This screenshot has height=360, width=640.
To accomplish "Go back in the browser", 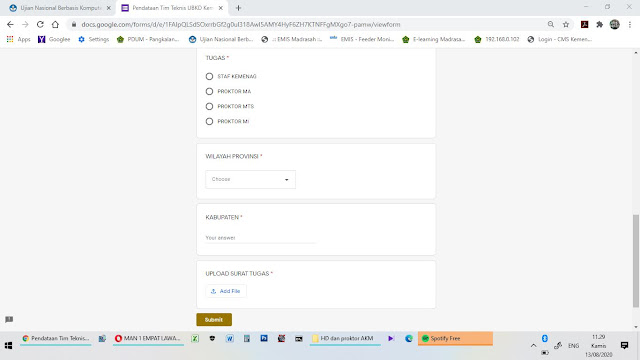I will 10,24.
